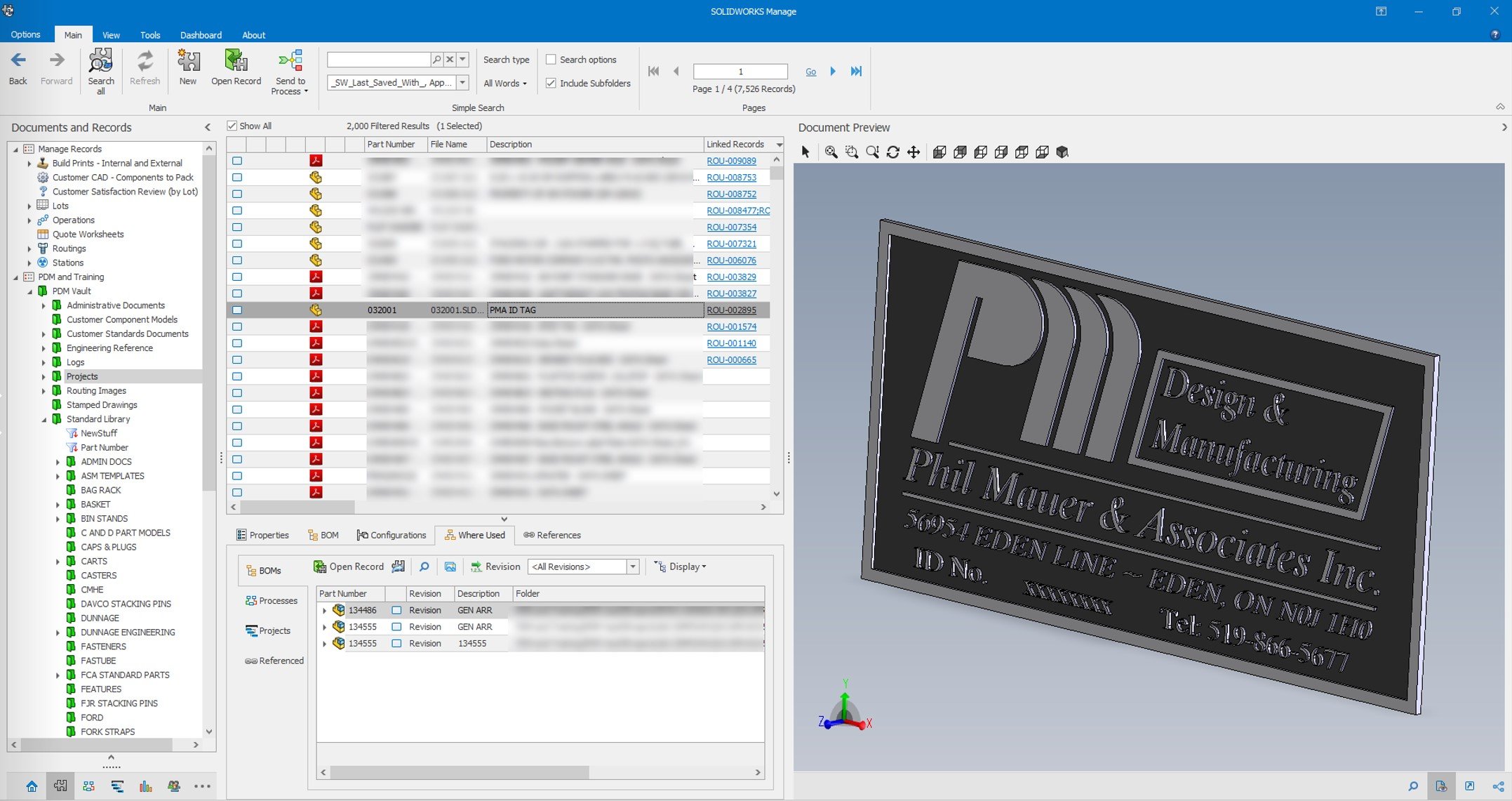This screenshot has width=1512, height=801.
Task: Open linked record ROU-008753
Action: point(731,177)
